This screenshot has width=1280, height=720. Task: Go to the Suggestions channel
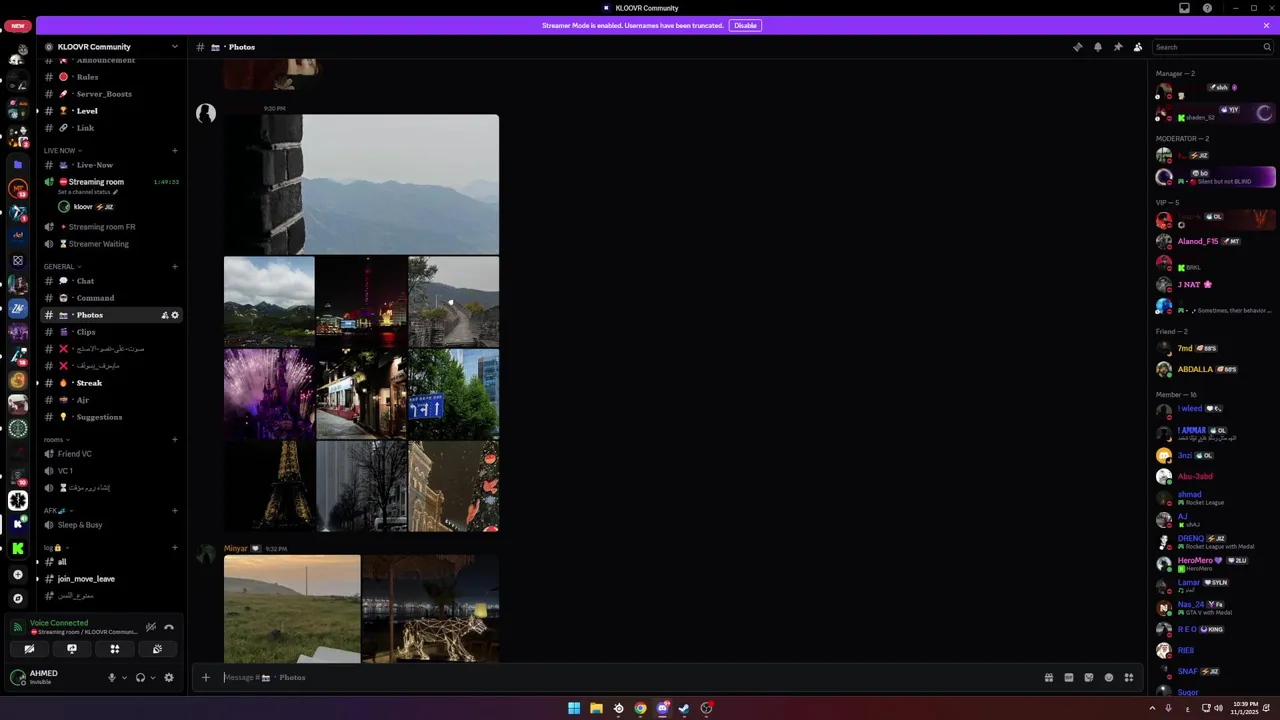click(111, 417)
